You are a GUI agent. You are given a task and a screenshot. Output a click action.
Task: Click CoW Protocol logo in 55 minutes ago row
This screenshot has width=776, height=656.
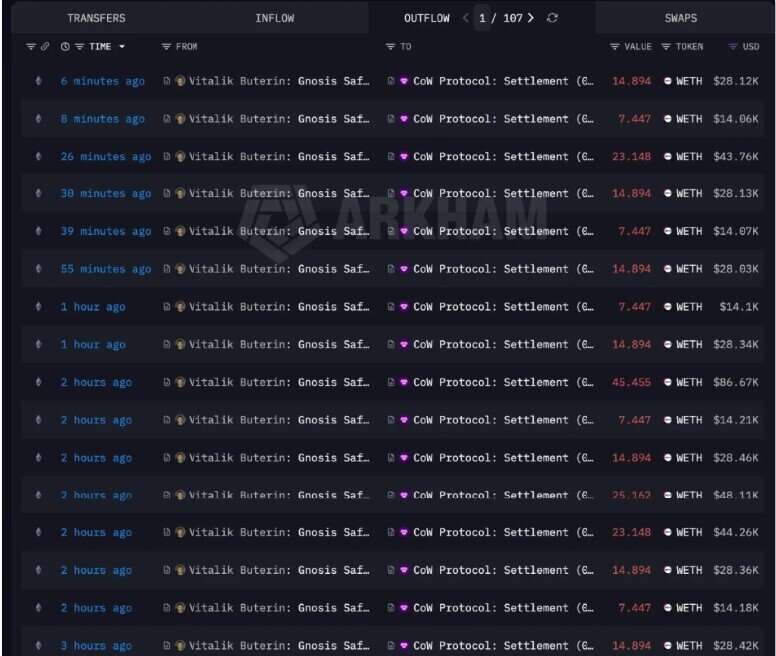coord(404,269)
